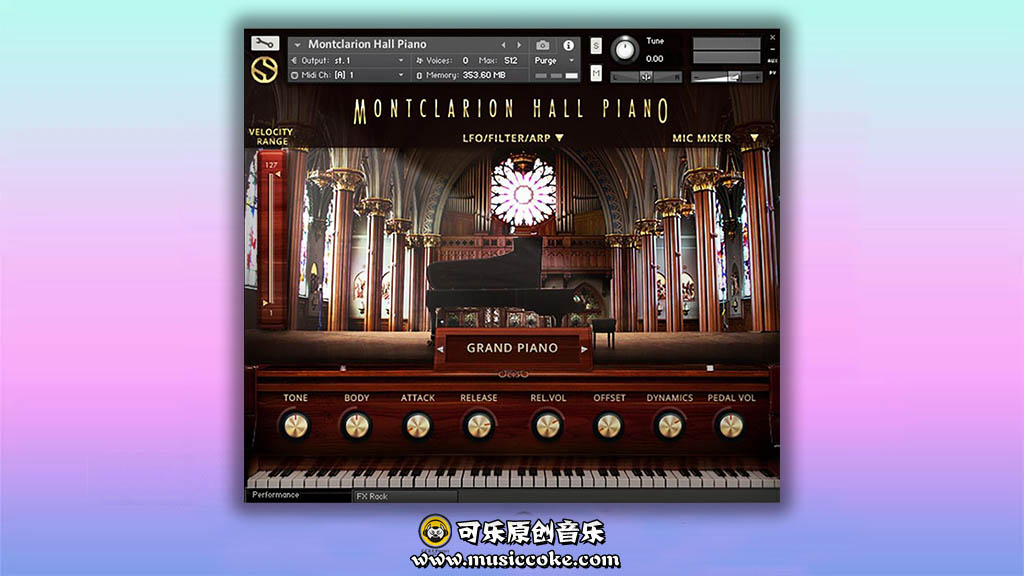Screen dimensions: 1024x576
Task: Select previous instrument left of Grand Piano
Action: pos(441,349)
